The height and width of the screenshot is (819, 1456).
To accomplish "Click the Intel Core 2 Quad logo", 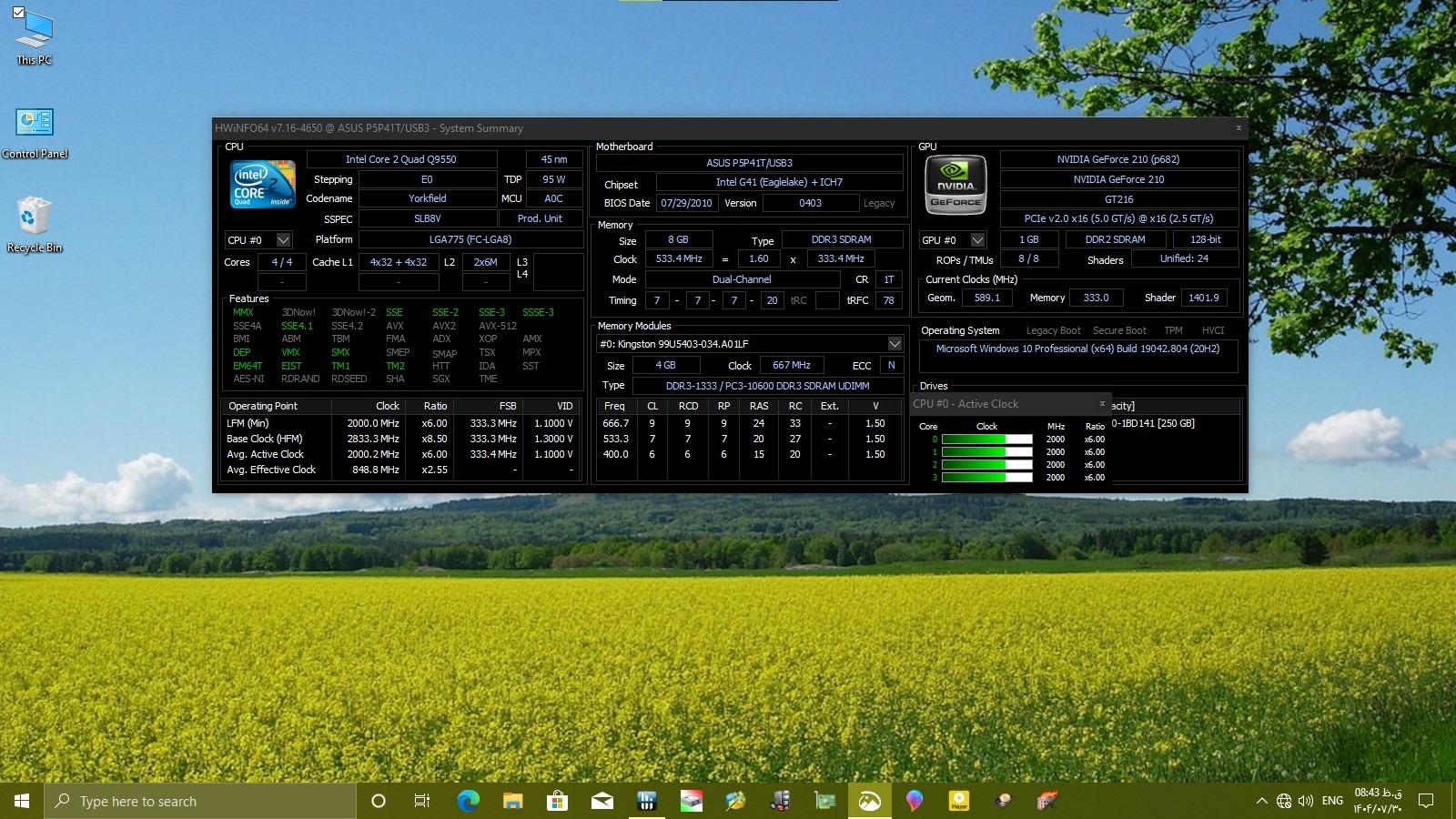I will click(263, 185).
